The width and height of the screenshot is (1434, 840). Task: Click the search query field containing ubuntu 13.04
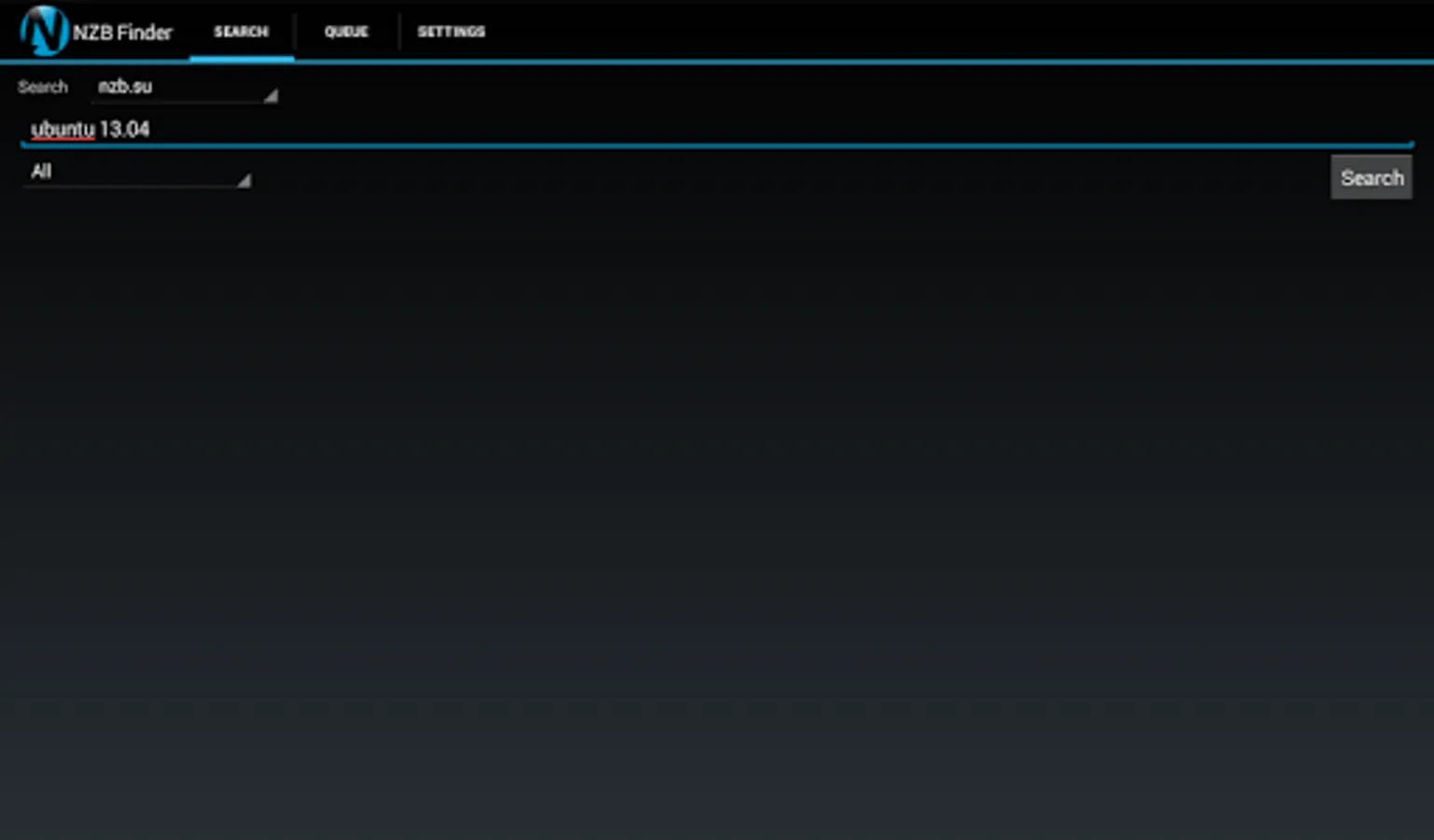coord(717,130)
